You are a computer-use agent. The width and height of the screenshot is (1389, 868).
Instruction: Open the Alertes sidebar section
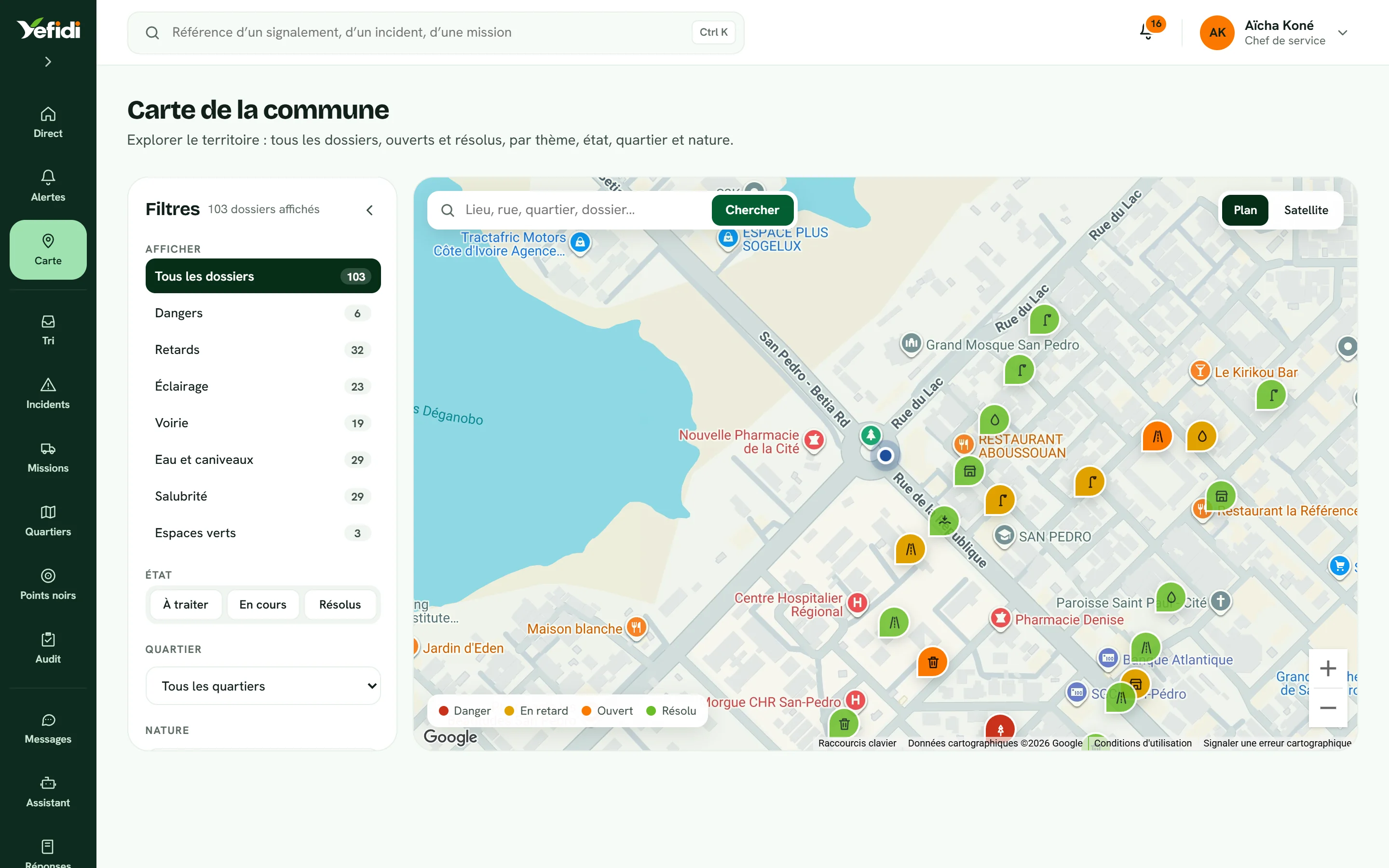[x=48, y=186]
